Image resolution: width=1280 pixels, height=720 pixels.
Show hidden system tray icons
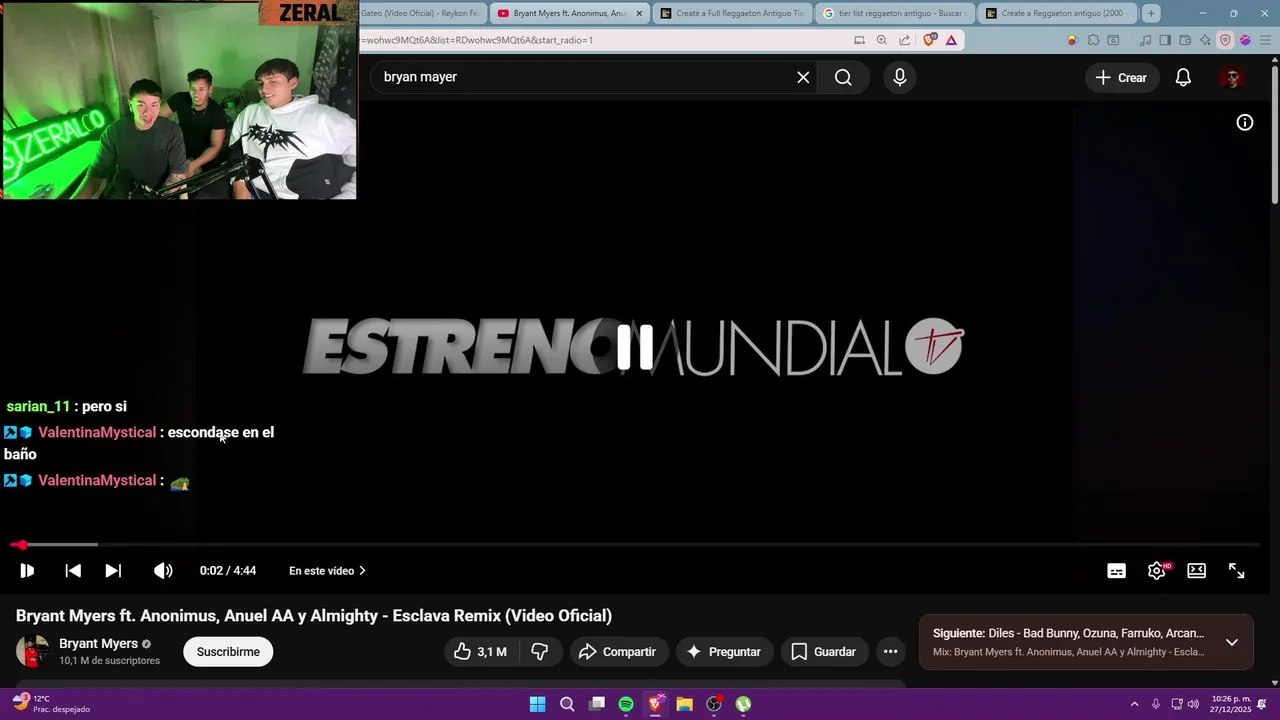[x=1134, y=704]
